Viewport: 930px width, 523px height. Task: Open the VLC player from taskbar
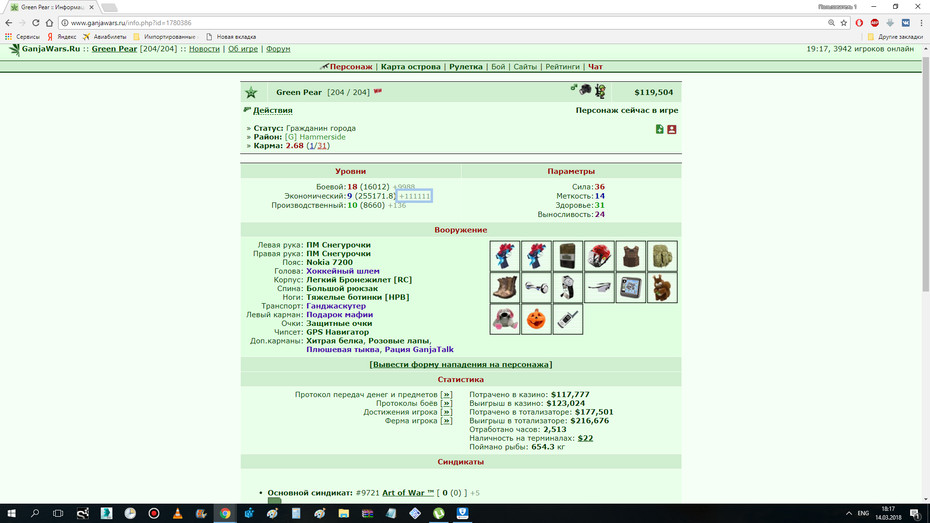point(177,514)
